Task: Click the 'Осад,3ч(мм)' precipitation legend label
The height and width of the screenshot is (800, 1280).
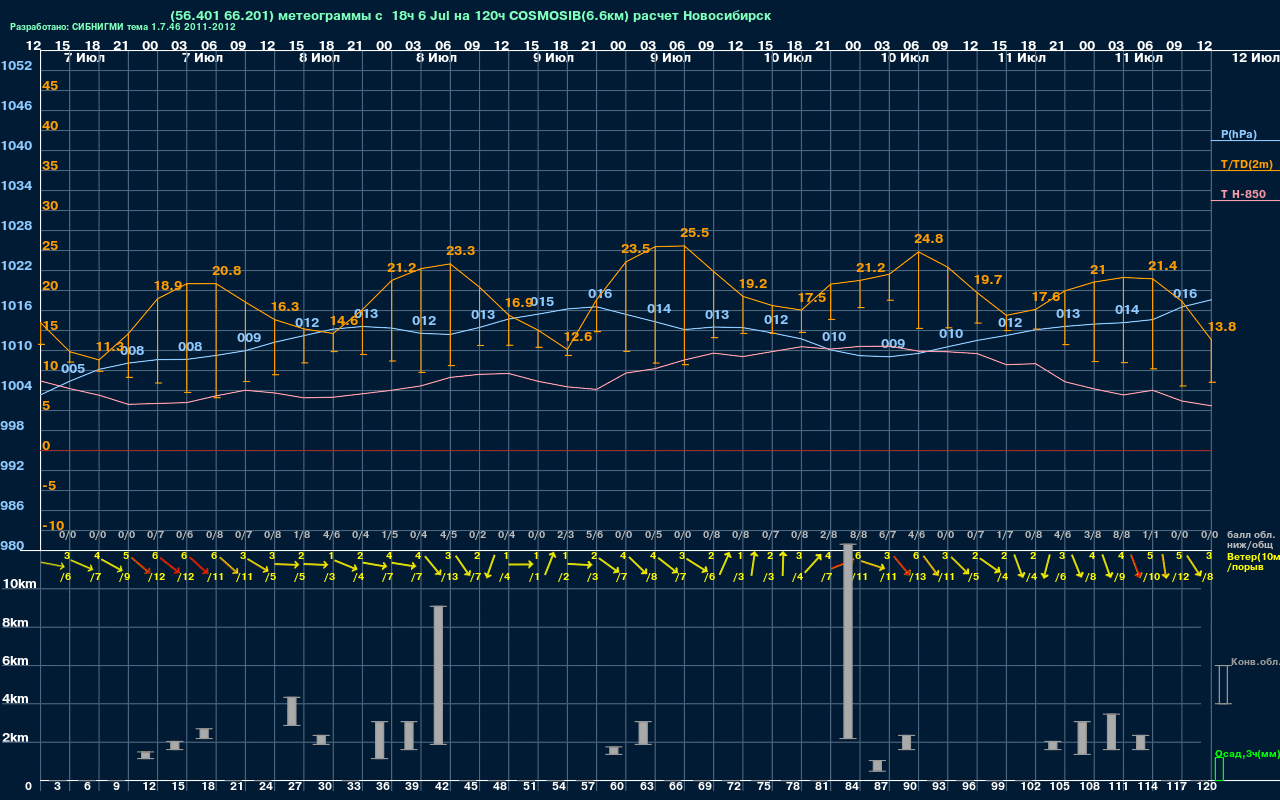Action: [x=1246, y=753]
